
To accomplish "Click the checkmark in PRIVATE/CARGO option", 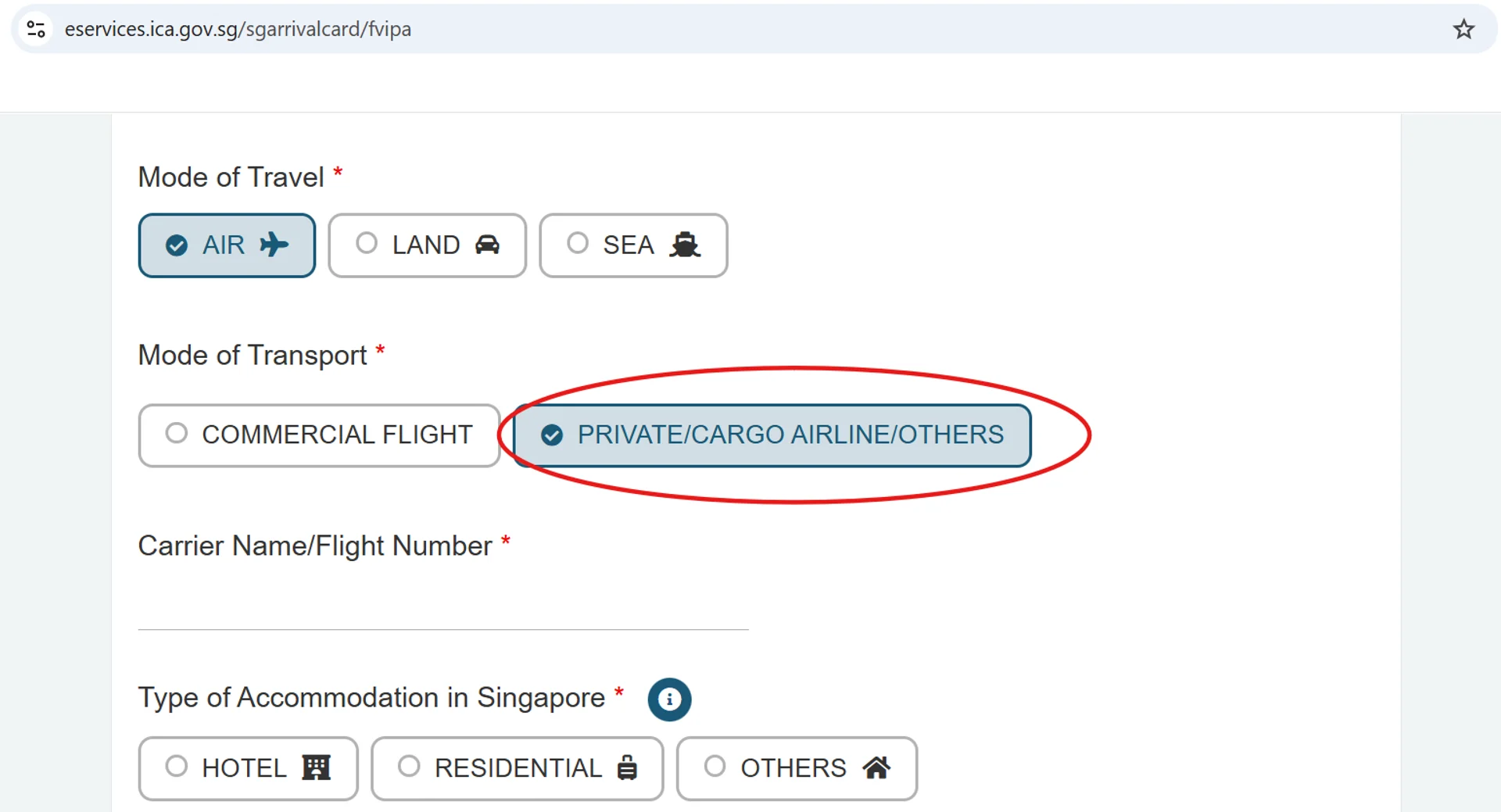I will pyautogui.click(x=552, y=435).
